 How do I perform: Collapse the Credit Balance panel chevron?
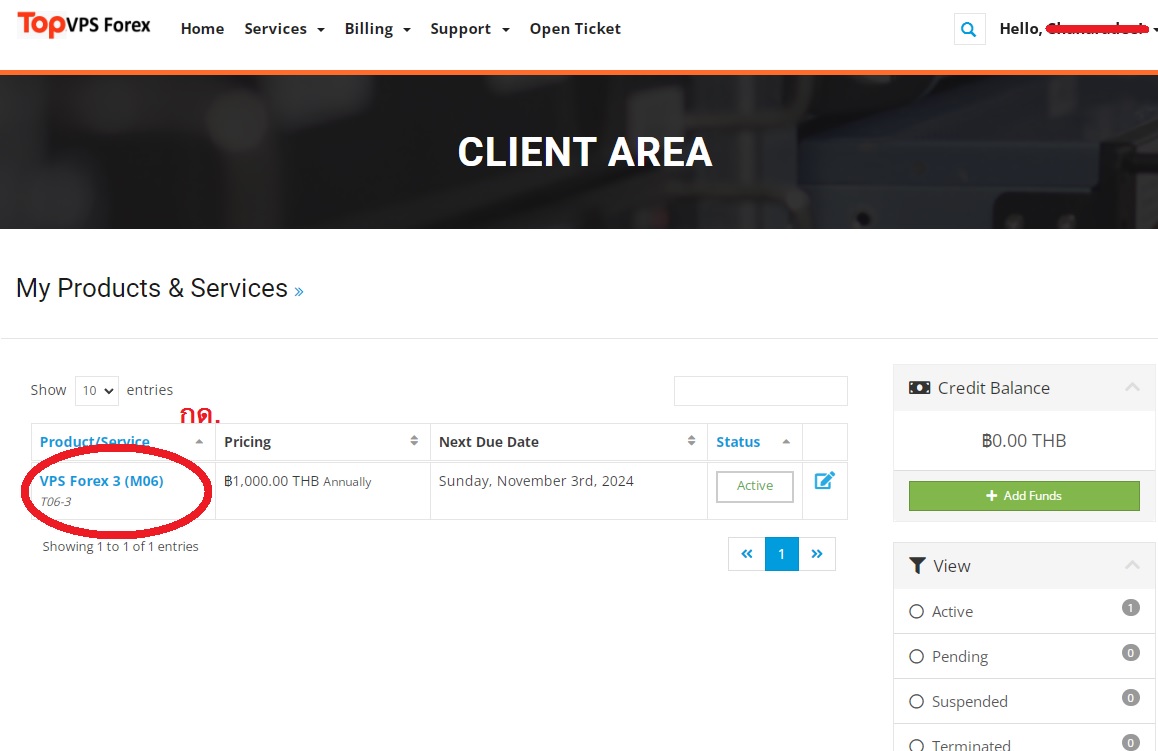pyautogui.click(x=1132, y=387)
